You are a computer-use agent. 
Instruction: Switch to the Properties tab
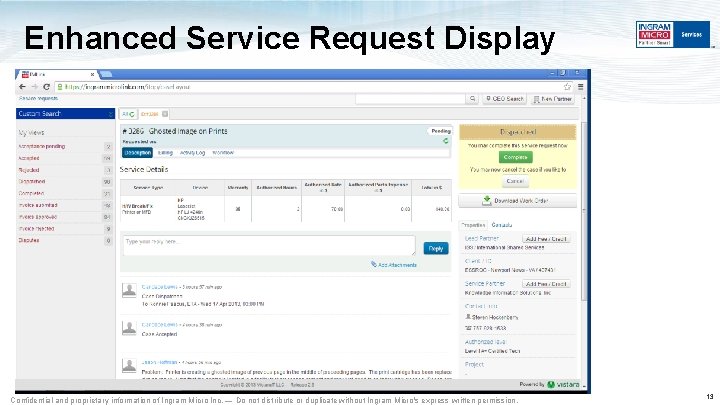point(473,225)
